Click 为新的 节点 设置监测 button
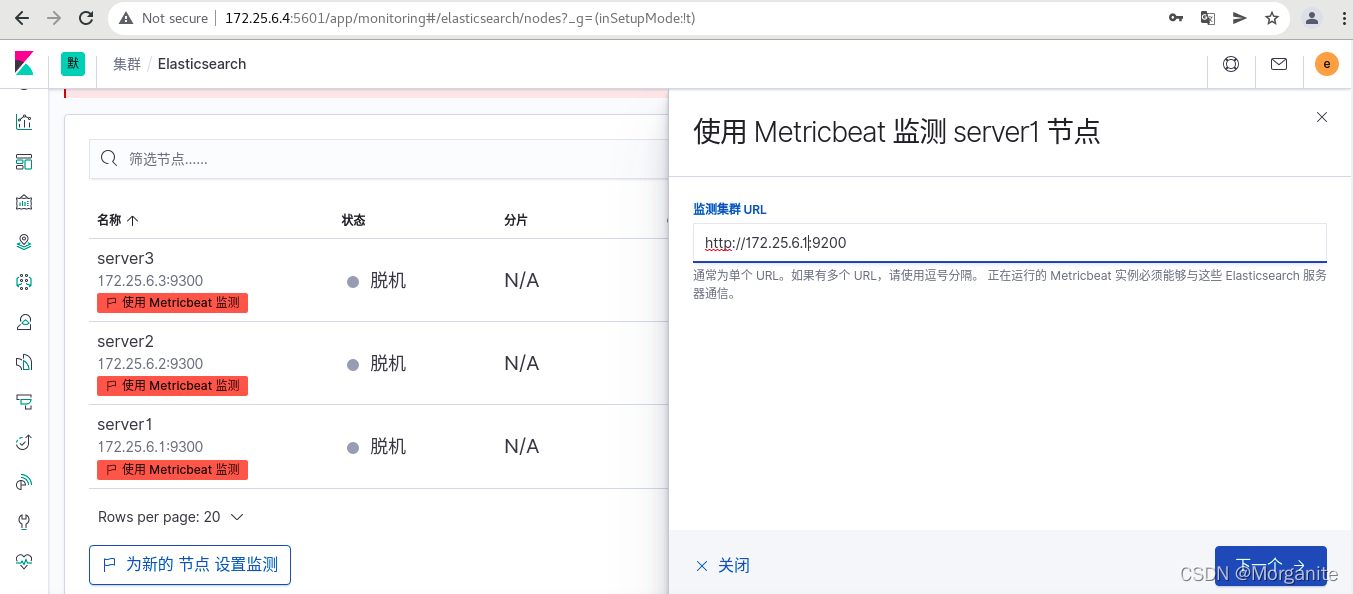1353x594 pixels. pos(190,565)
